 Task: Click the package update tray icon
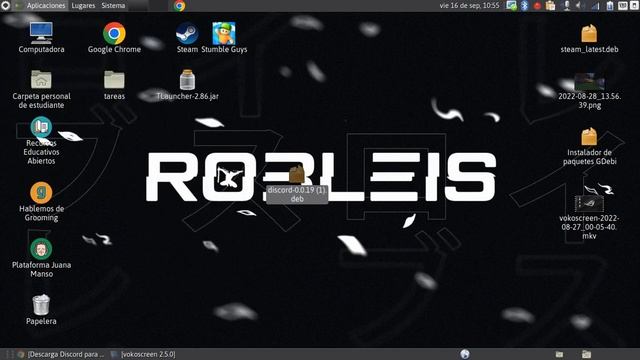551,5
